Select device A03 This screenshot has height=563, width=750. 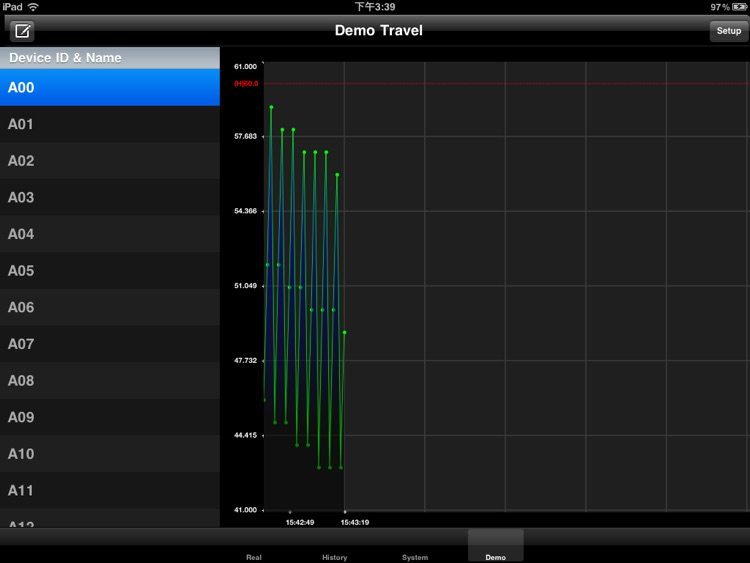(x=110, y=197)
